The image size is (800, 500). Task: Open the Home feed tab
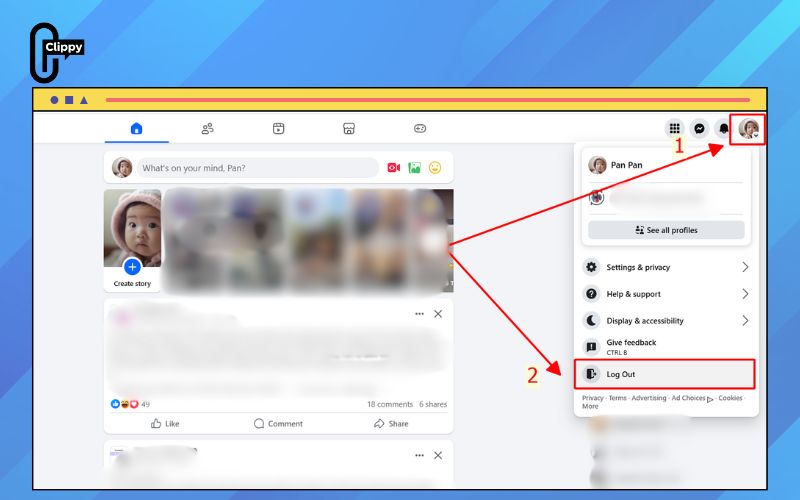[136, 129]
